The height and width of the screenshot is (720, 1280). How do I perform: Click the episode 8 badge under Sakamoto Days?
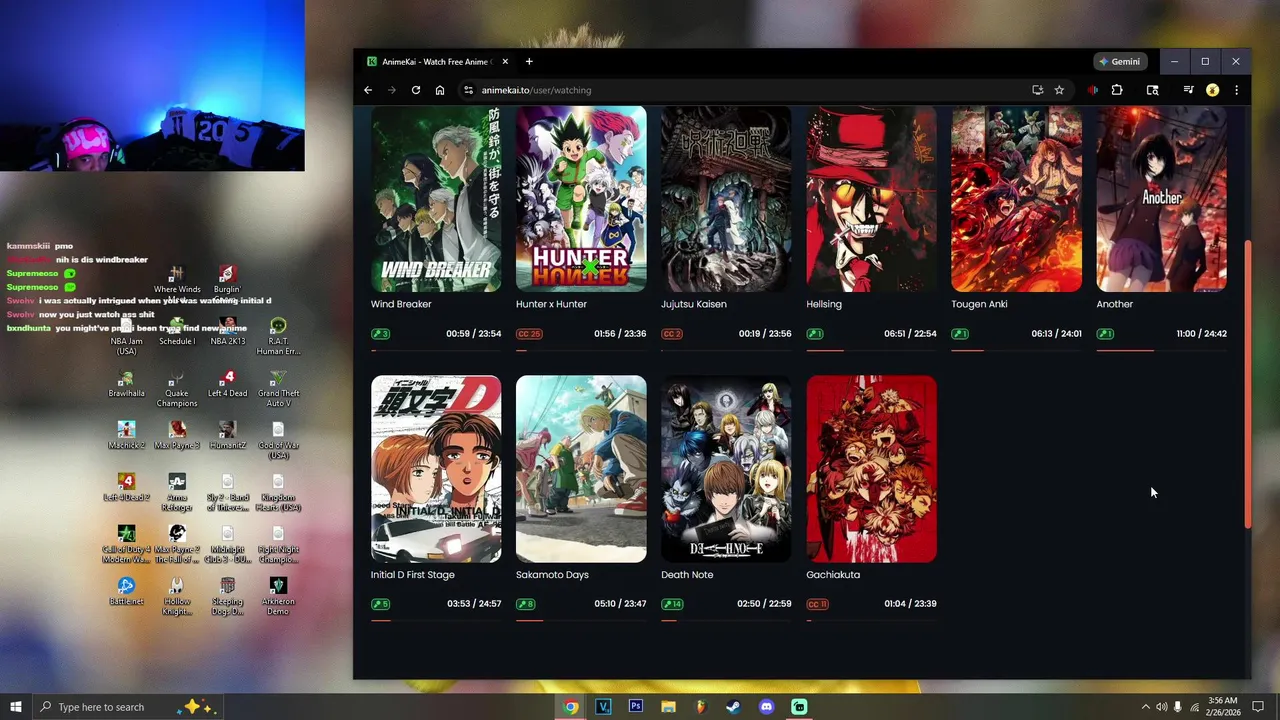[x=526, y=604]
